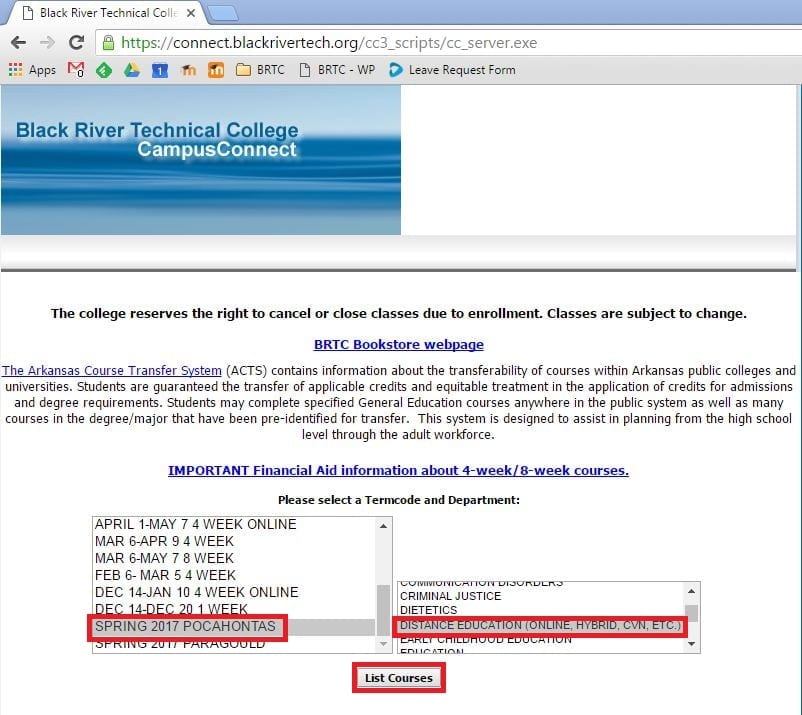Open the Gmail bookmark icon
Screen dimensions: 802x715
(76, 70)
